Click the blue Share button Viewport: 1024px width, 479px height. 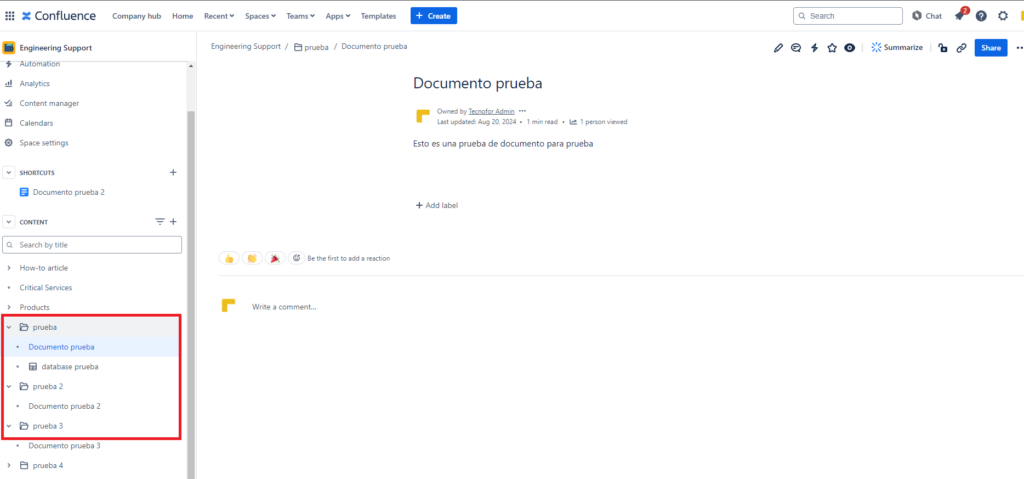(990, 47)
